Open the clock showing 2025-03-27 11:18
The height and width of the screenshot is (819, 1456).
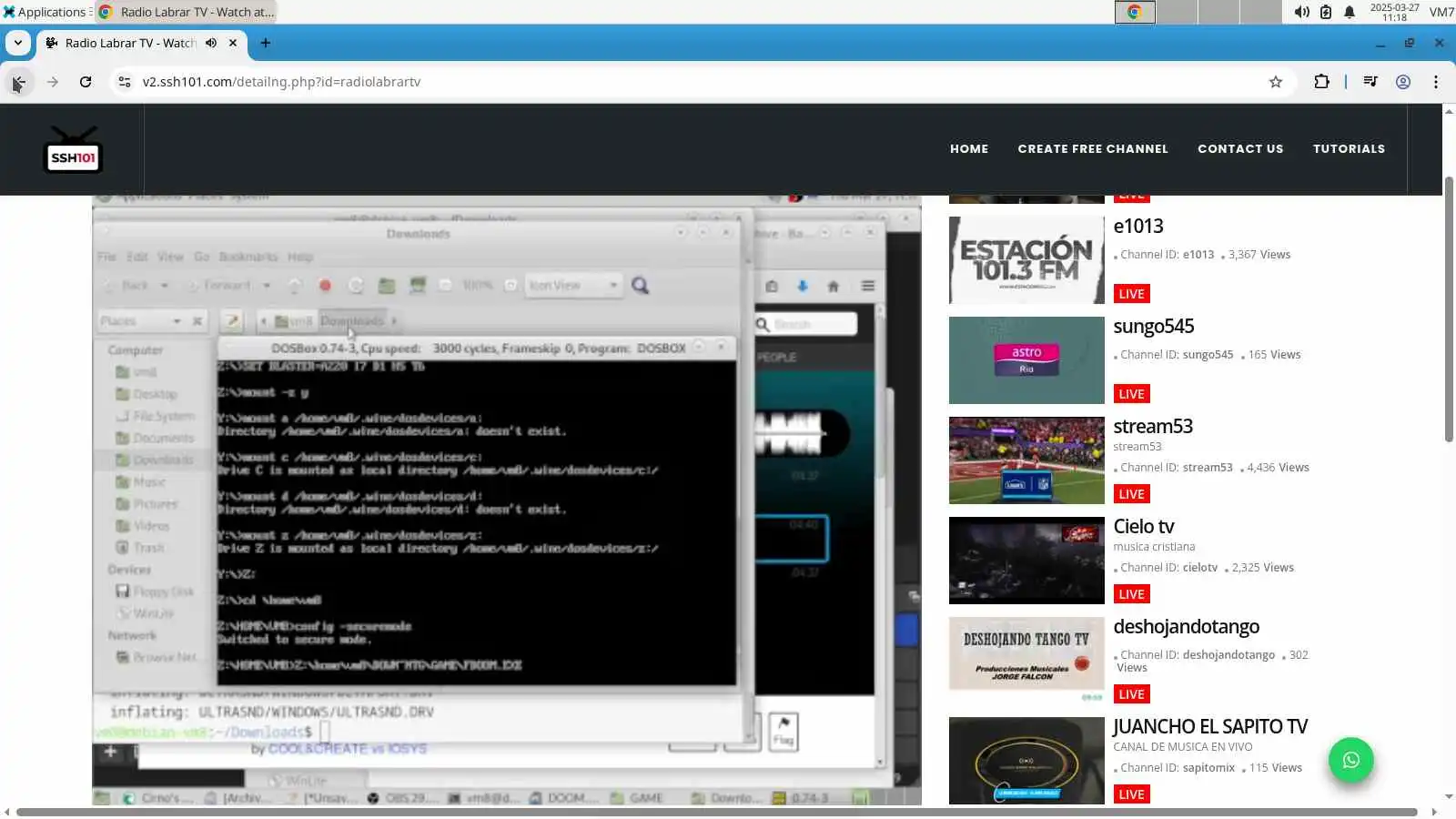click(x=1394, y=12)
